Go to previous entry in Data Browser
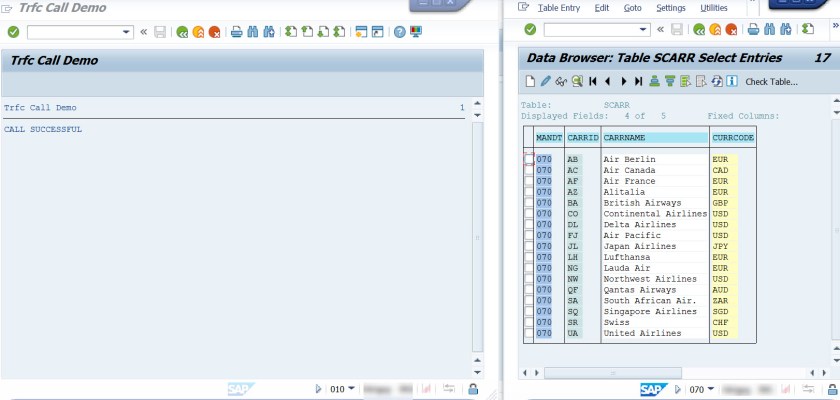Screen dimensions: 840x400 point(608,81)
